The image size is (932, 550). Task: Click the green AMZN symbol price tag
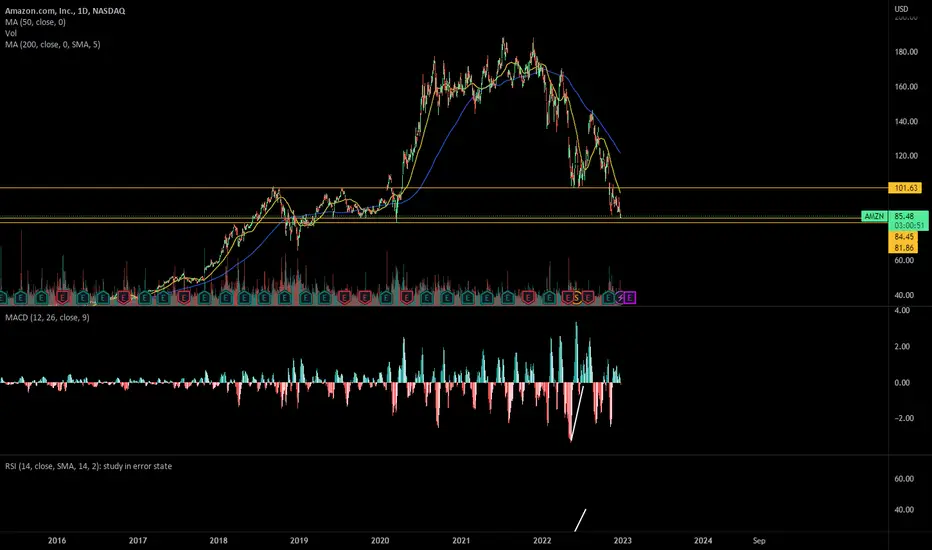pos(874,216)
